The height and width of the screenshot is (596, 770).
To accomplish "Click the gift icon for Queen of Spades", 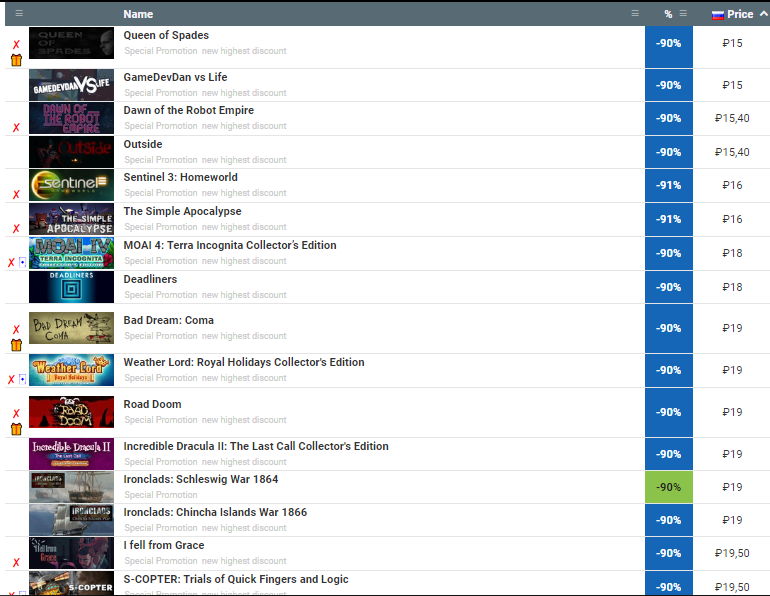I will 16,60.
